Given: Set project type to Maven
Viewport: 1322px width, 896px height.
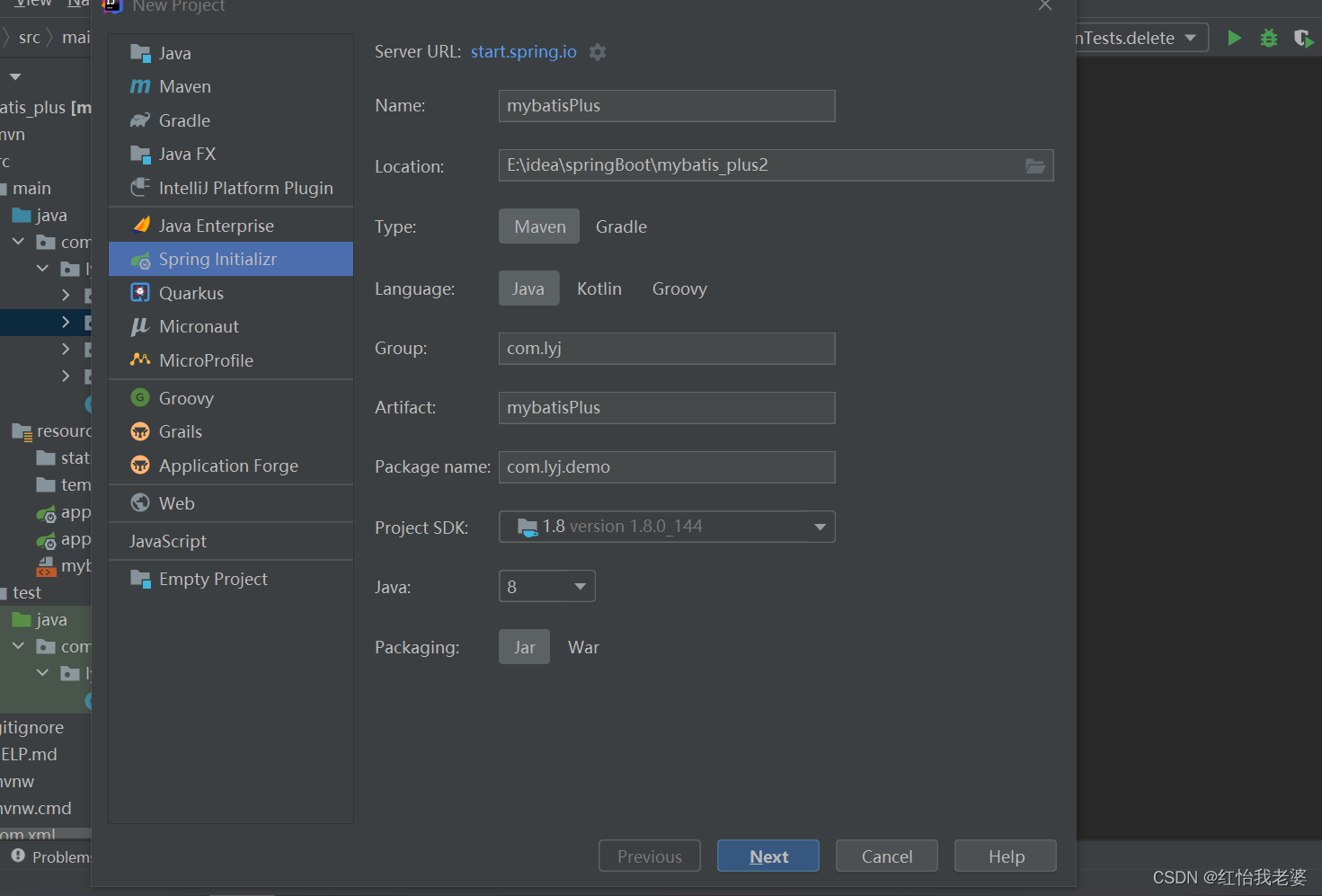Looking at the screenshot, I should click(x=539, y=226).
